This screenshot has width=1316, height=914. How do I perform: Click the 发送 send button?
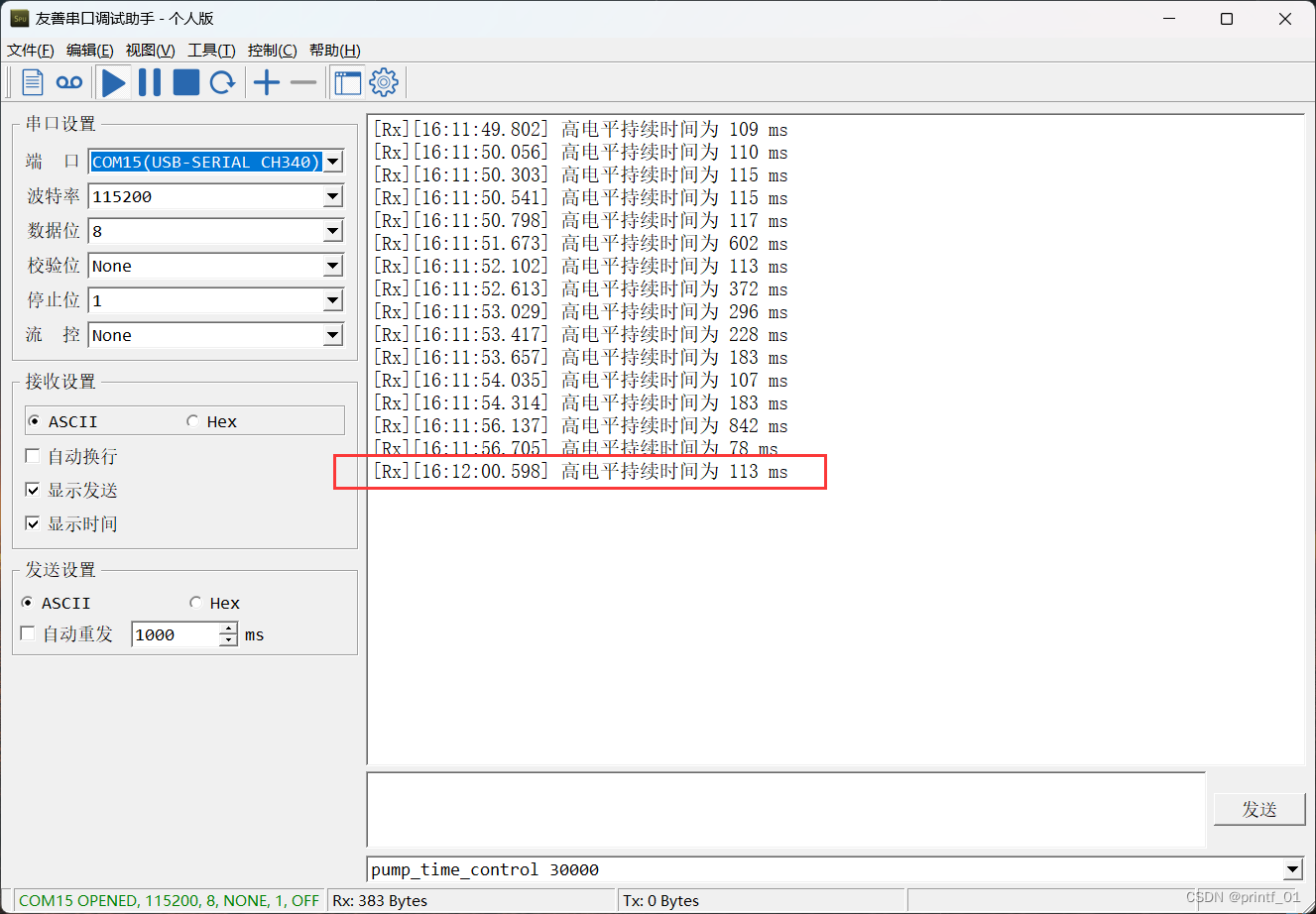1259,809
